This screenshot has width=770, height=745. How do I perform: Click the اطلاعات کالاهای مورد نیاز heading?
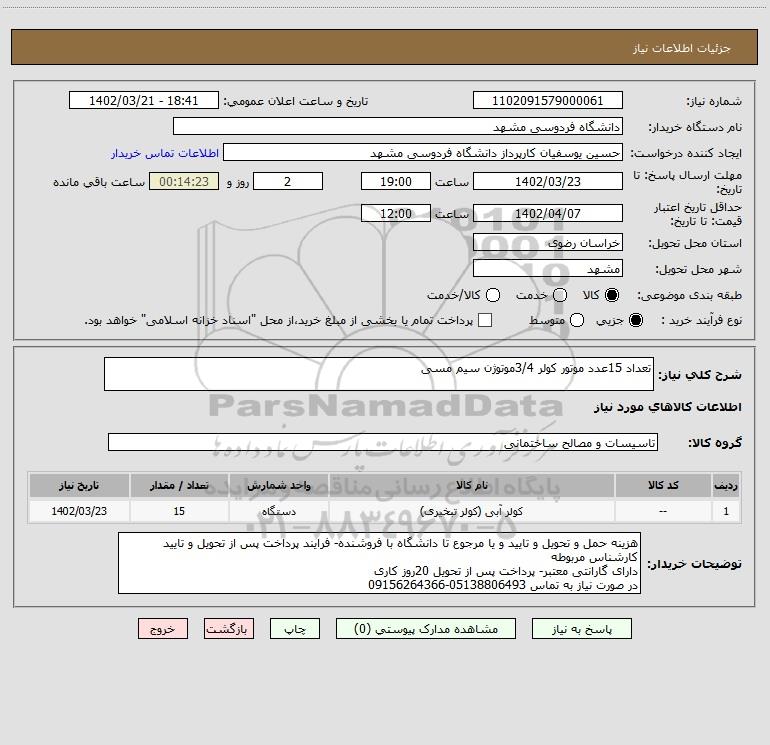click(668, 407)
